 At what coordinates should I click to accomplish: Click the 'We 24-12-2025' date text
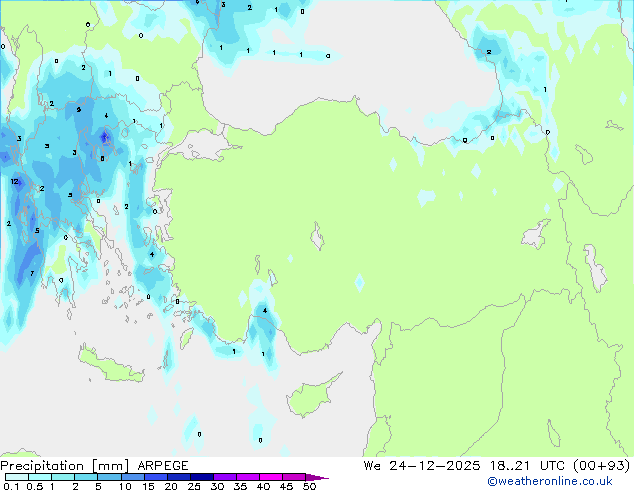422,465
